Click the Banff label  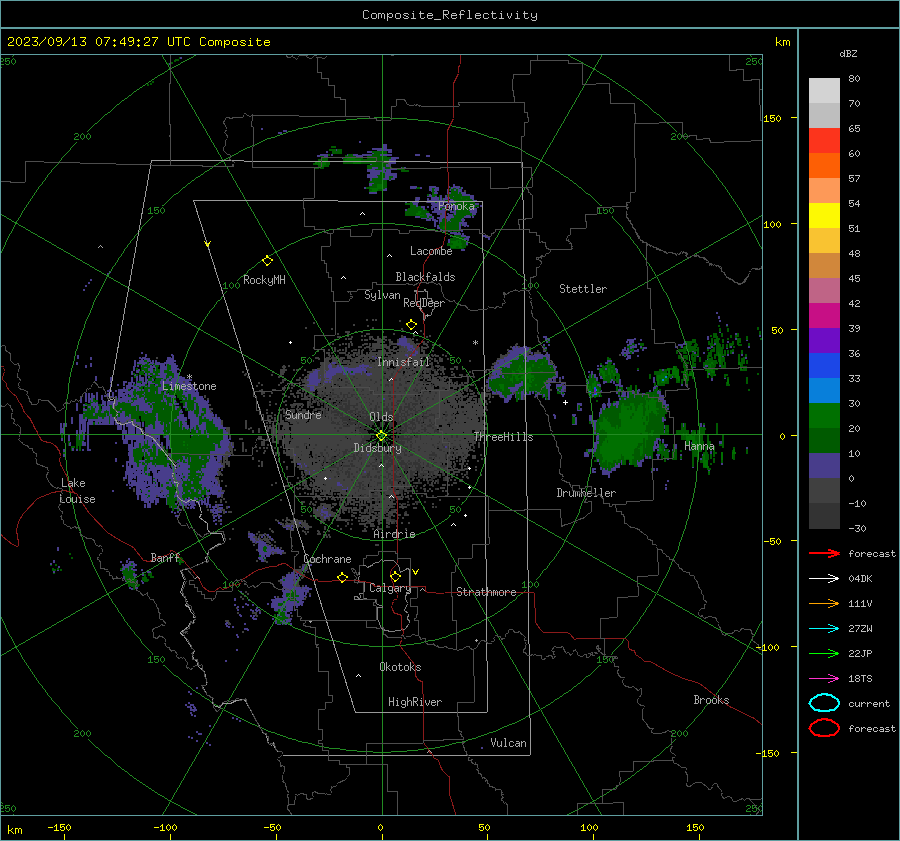(165, 557)
